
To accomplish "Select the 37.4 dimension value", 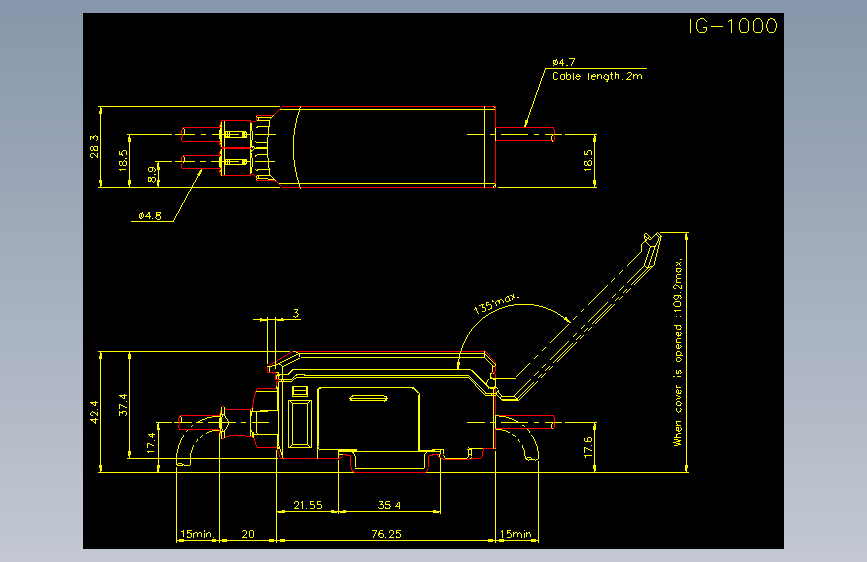I will (x=123, y=405).
